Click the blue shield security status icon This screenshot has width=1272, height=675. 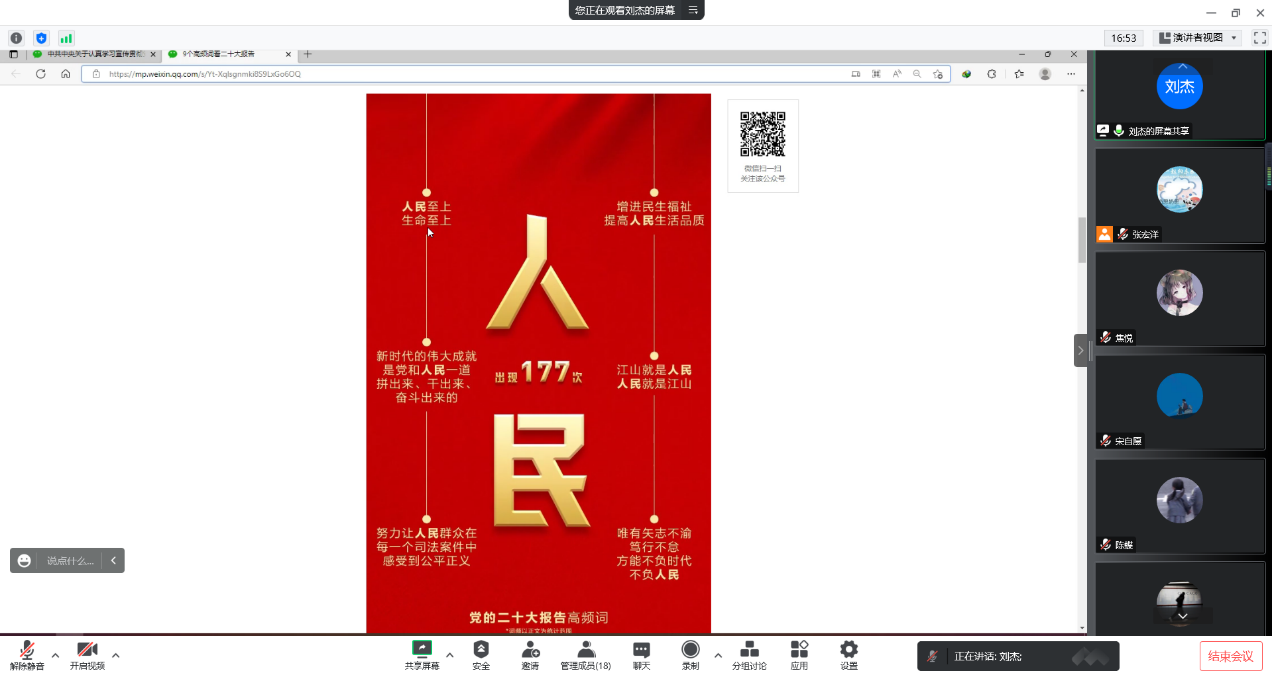tap(41, 38)
